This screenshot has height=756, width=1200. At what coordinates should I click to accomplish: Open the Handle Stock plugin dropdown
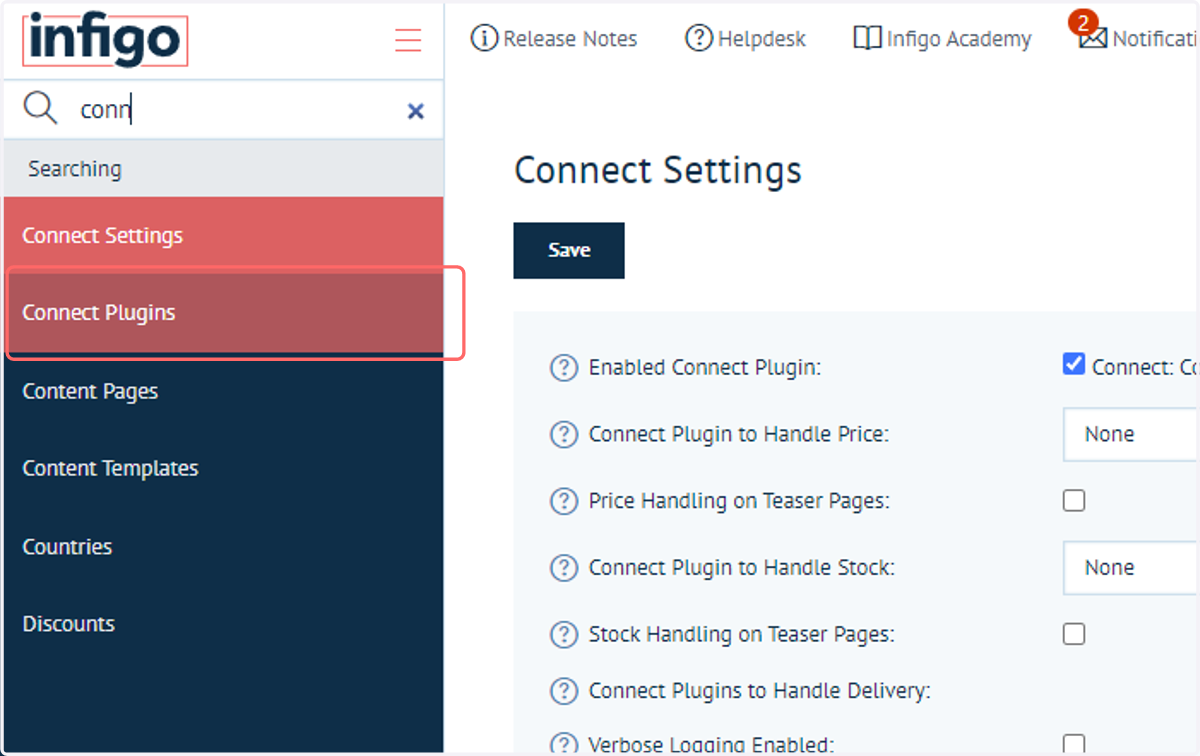coord(1131,568)
